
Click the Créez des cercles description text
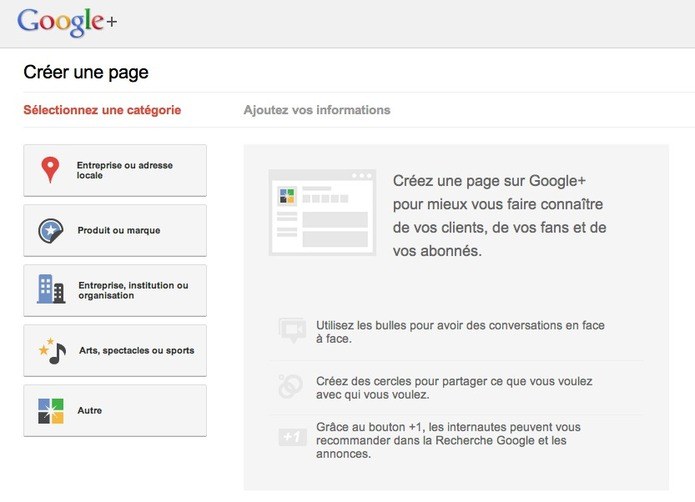click(454, 388)
